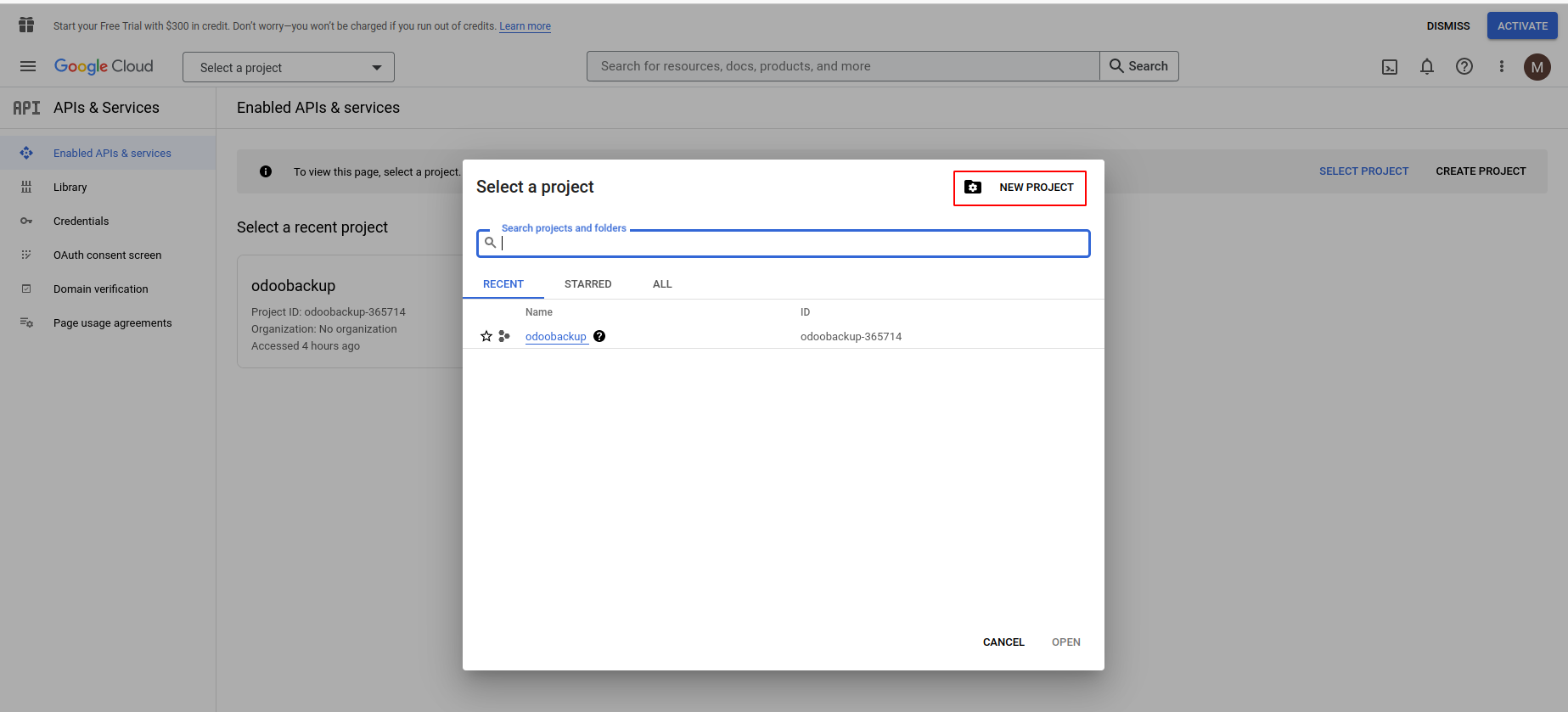Select the RECENT tab
The width and height of the screenshot is (1568, 712).
pos(503,284)
